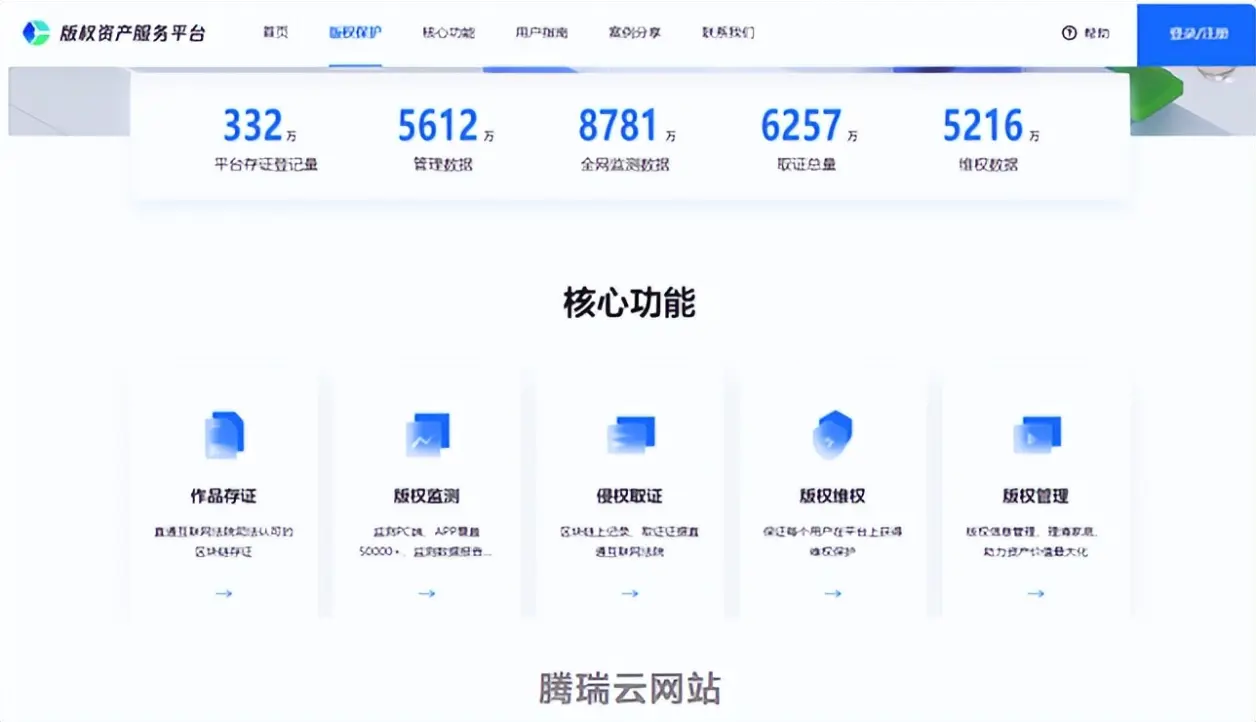Click the 版权维权 shield icon
This screenshot has height=722, width=1256.
pyautogui.click(x=833, y=435)
